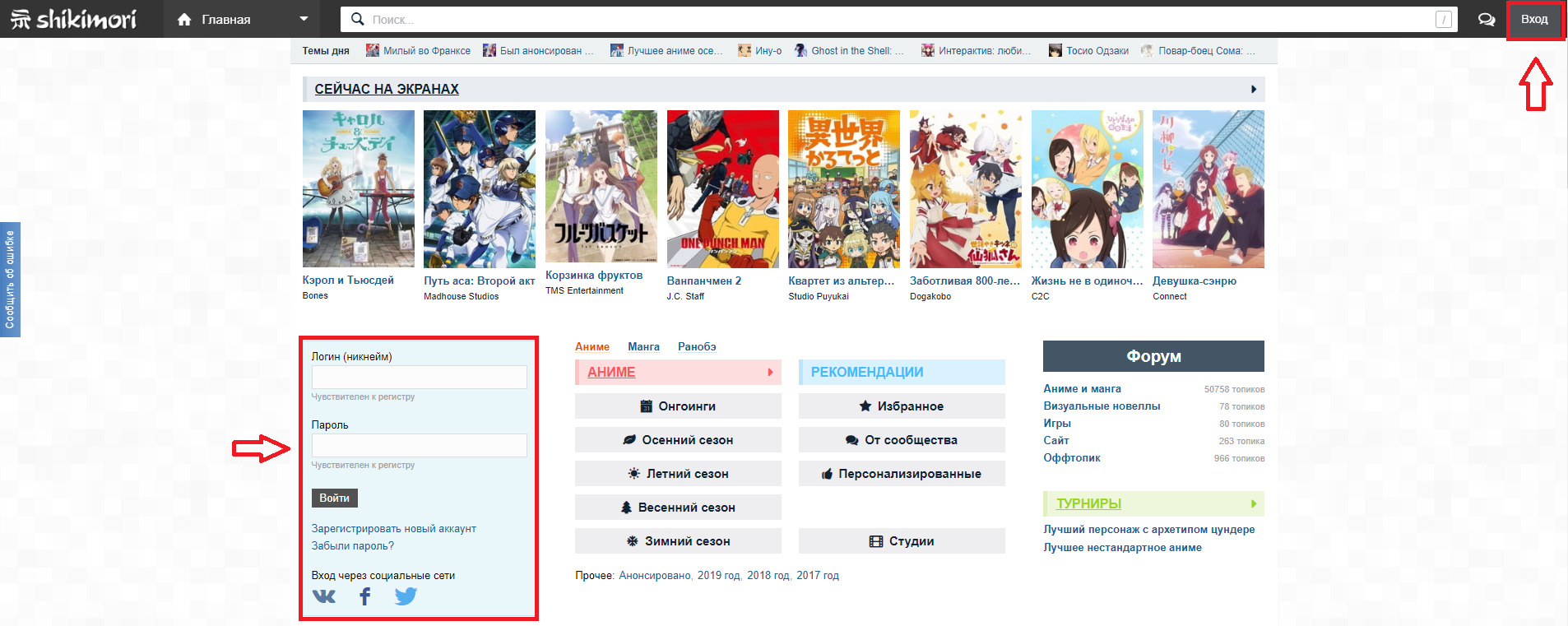Expand the Турниры section arrow
1568x626 pixels.
pyautogui.click(x=1253, y=503)
